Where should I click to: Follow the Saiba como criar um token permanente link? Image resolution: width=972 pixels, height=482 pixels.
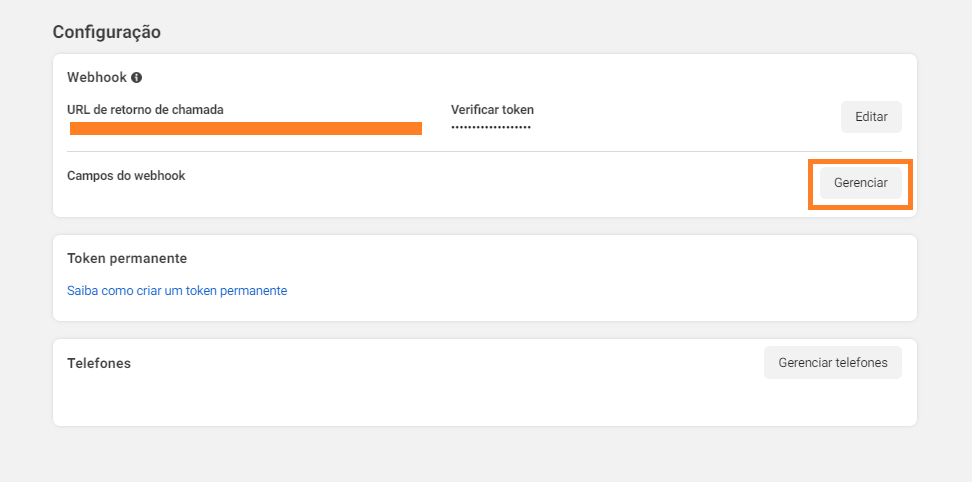[x=177, y=291]
